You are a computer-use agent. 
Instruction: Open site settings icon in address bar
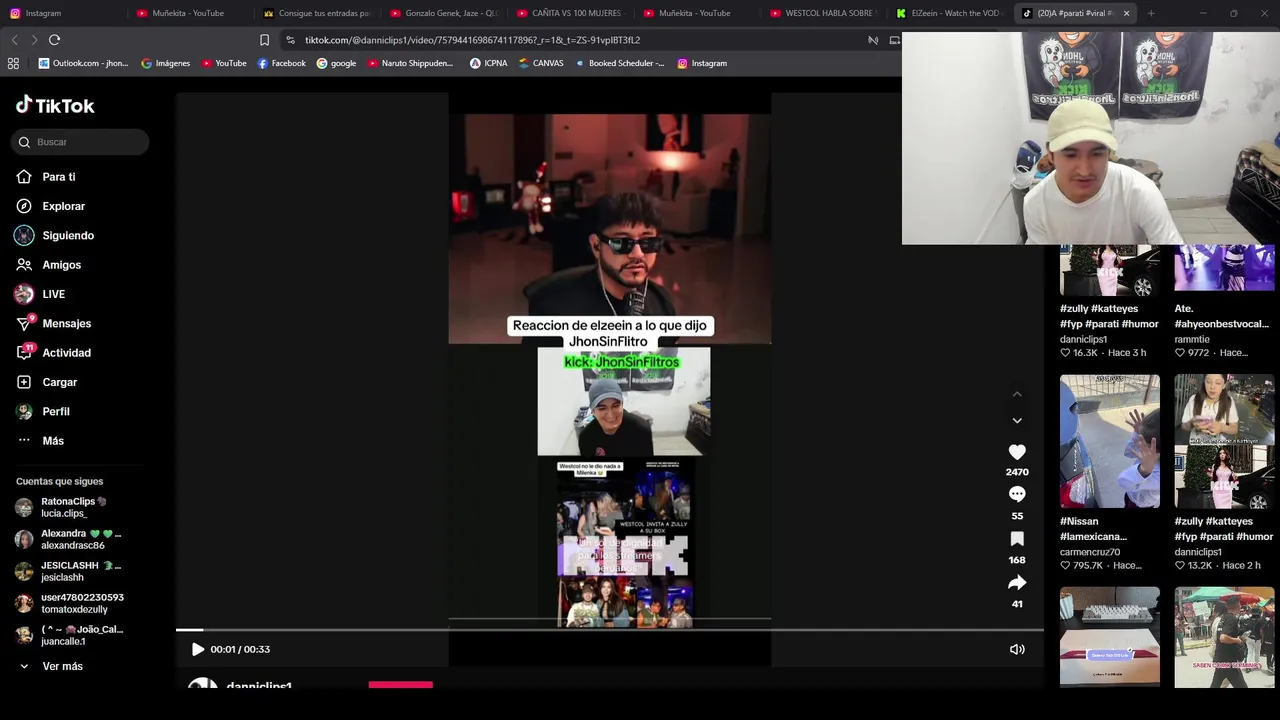click(x=290, y=40)
